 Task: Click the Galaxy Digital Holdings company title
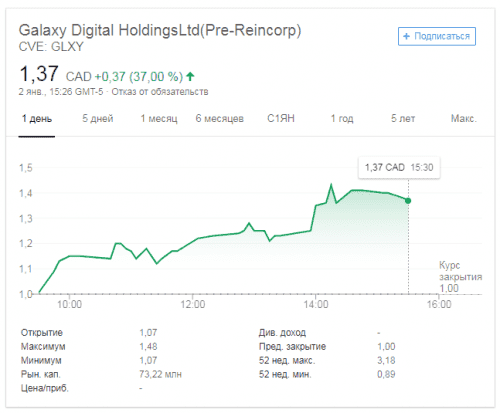click(x=160, y=30)
